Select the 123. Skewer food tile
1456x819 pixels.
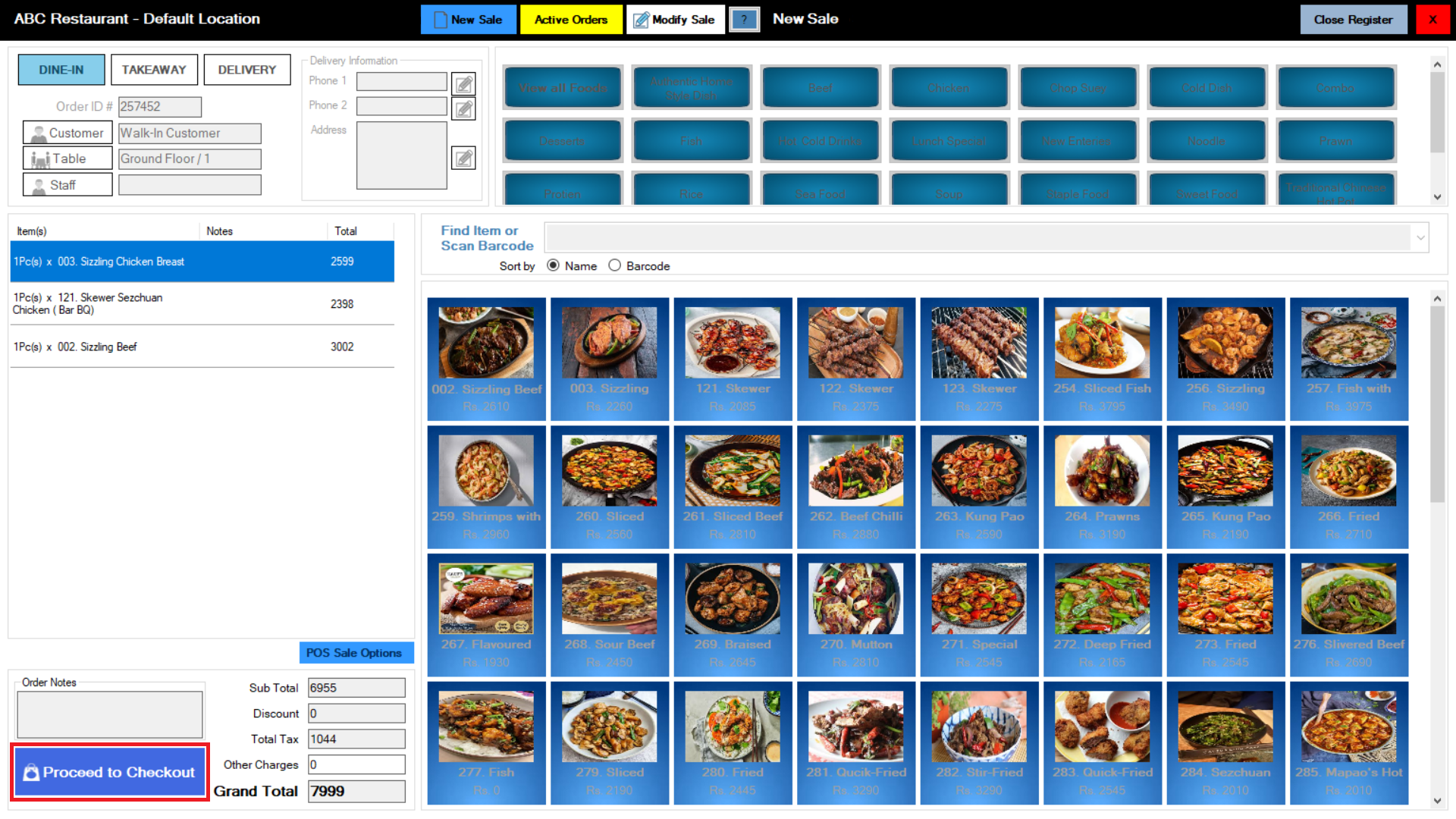979,359
